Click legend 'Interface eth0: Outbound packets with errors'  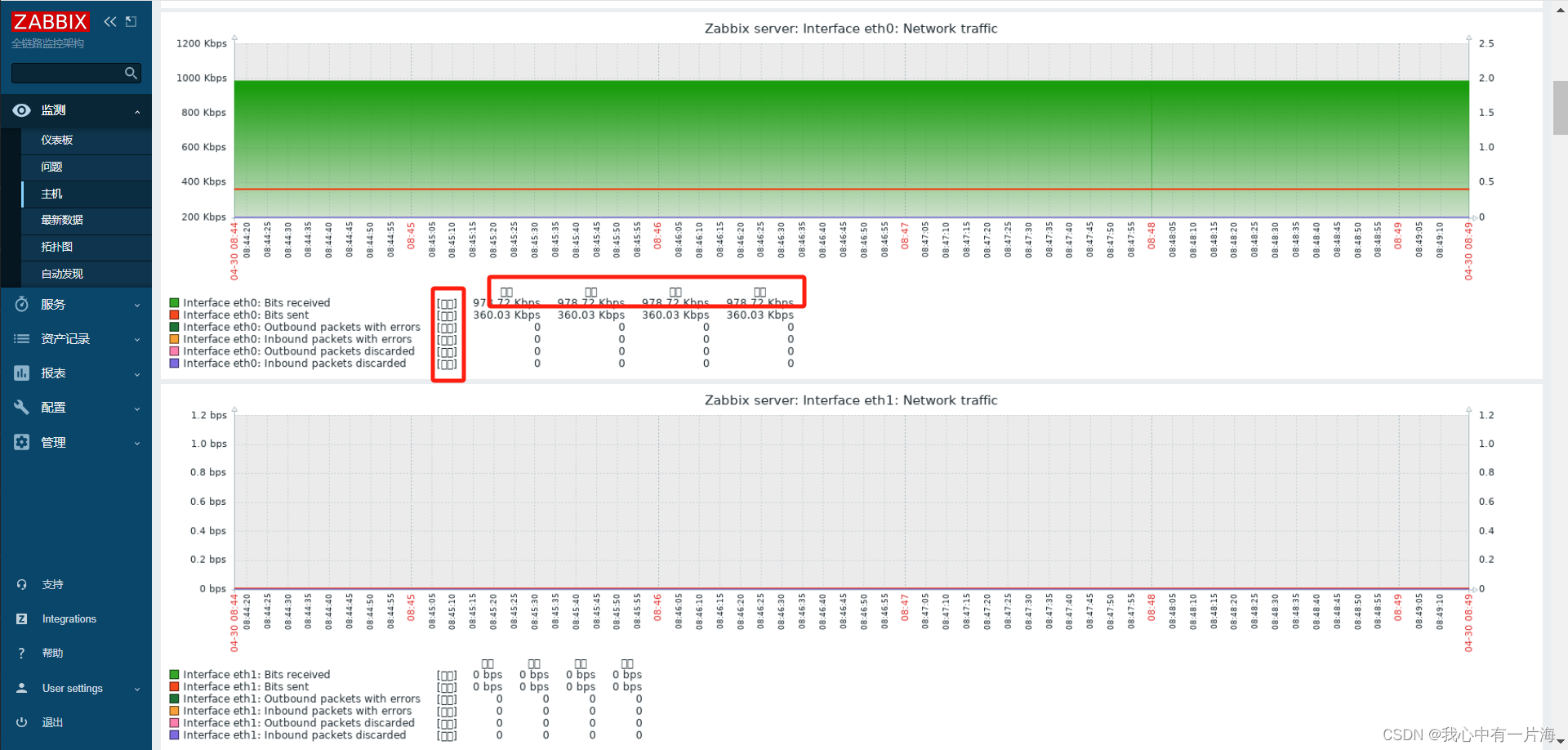coord(301,327)
